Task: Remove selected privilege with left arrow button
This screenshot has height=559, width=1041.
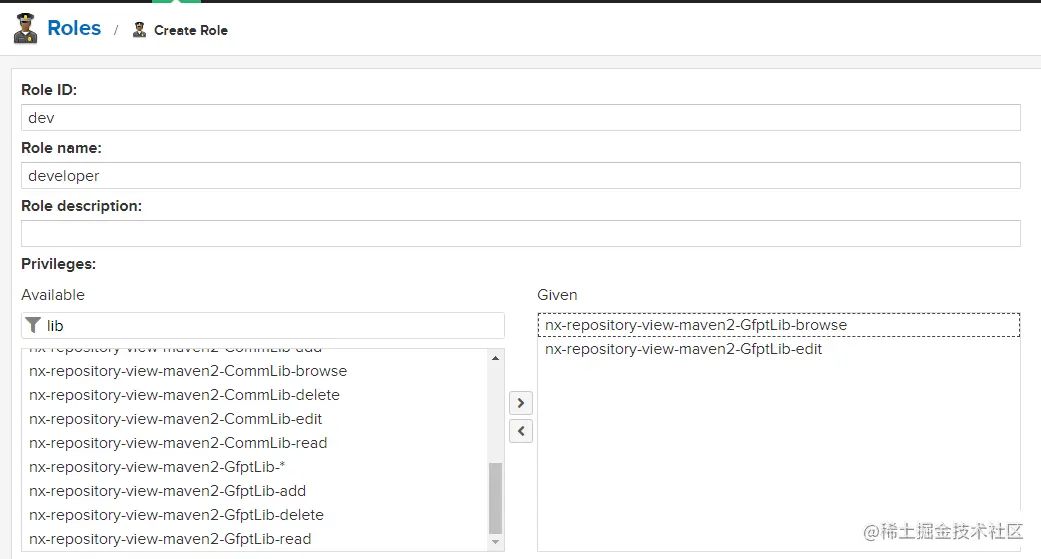Action: (521, 432)
